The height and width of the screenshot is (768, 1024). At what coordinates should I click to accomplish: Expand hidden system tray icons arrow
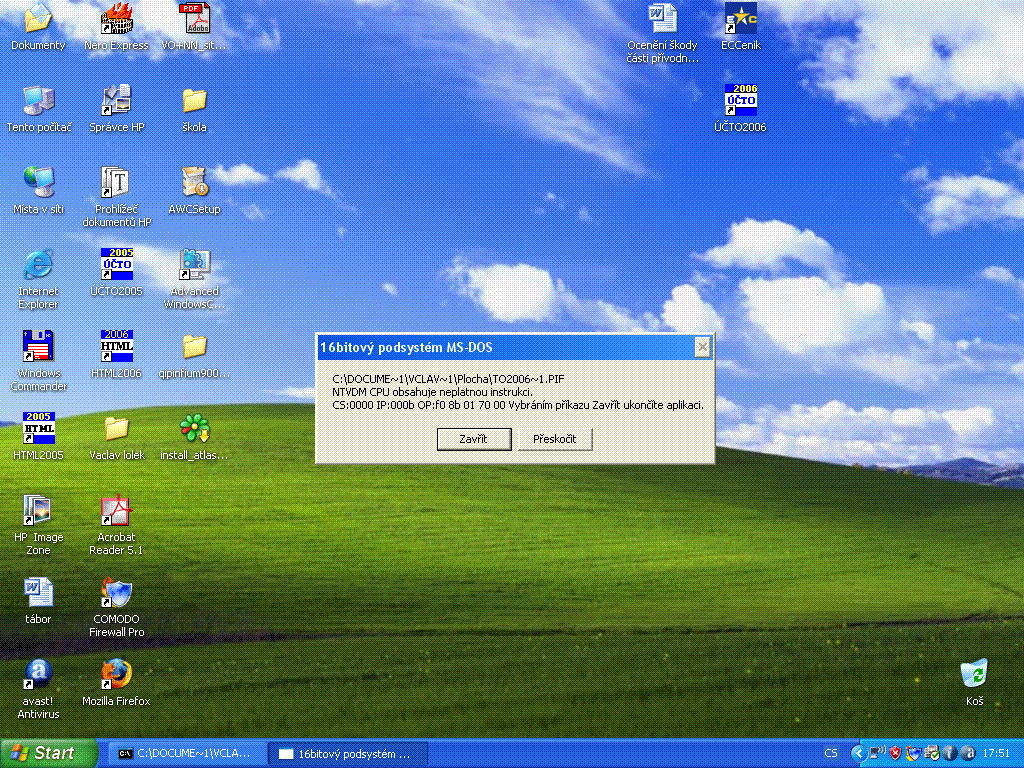tap(859, 753)
